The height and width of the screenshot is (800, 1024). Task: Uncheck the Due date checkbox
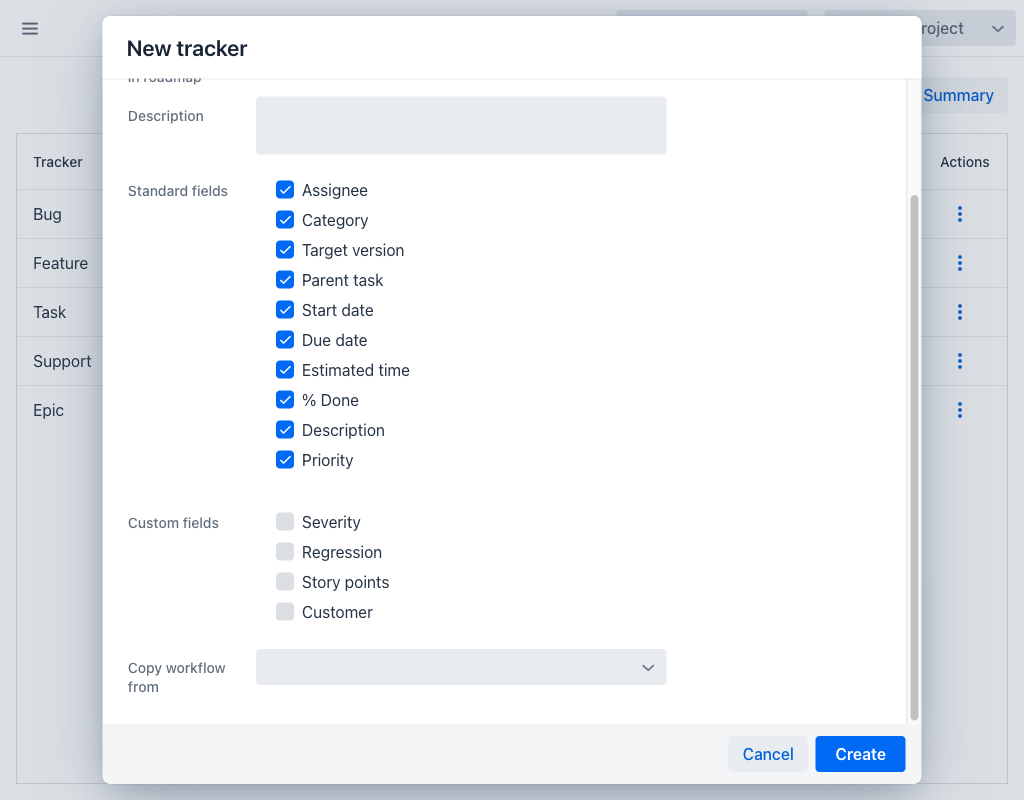click(285, 340)
